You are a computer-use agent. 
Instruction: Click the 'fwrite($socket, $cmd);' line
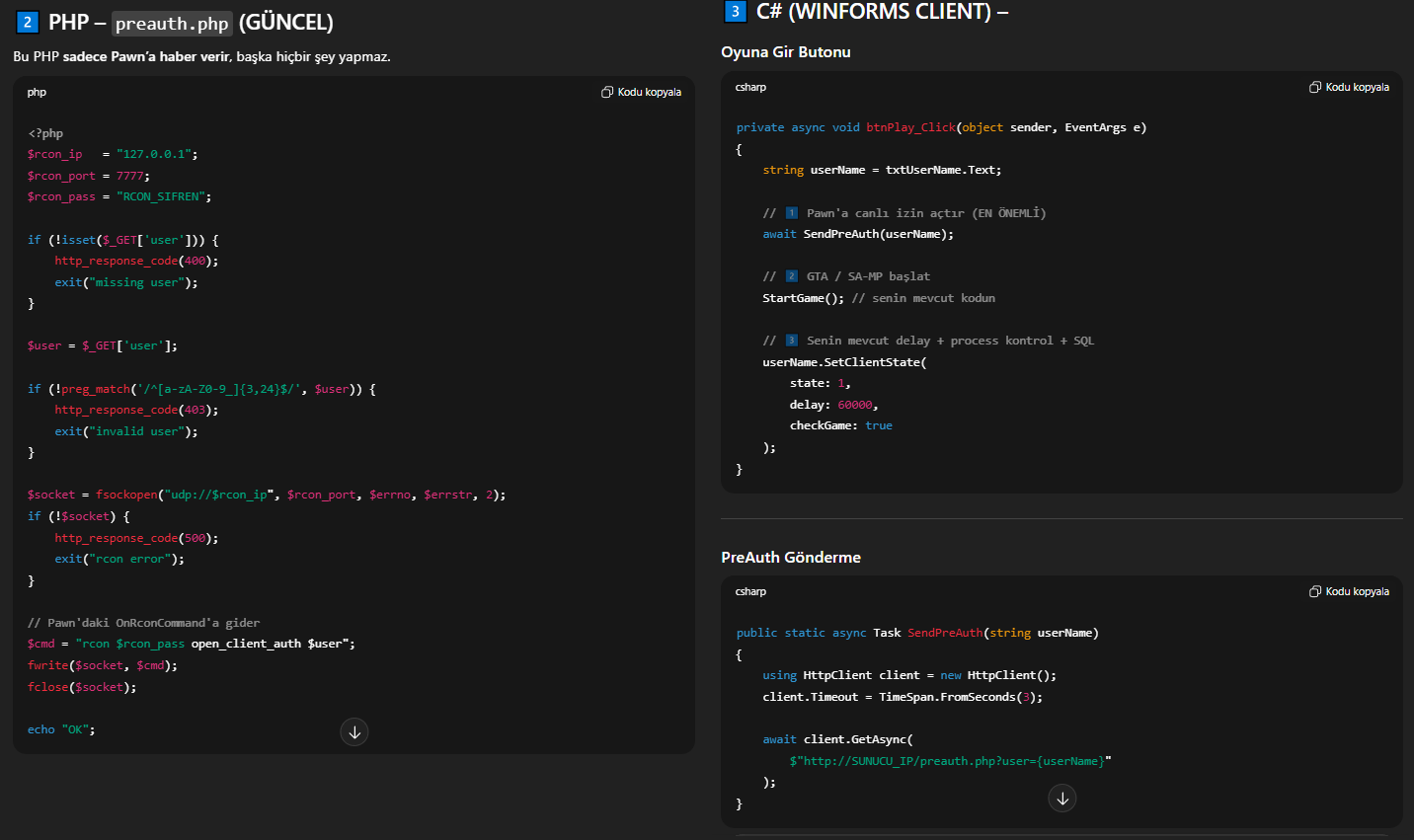[103, 665]
